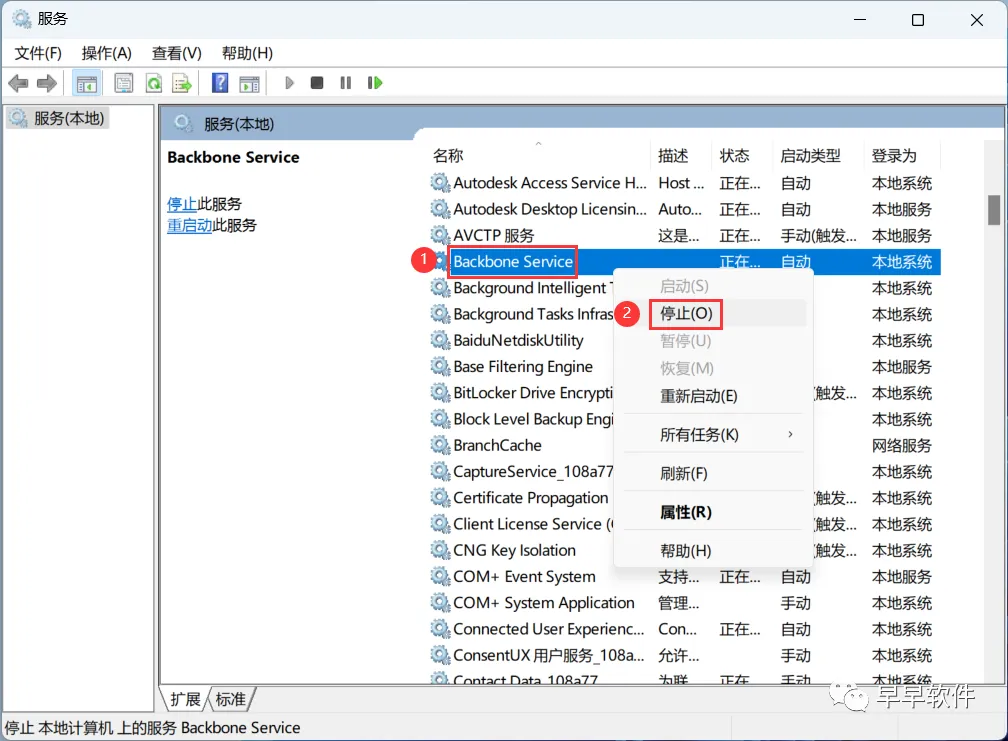Viewport: 1008px width, 741px height.
Task: Choose 重新启动(E) in the context menu
Action: pos(714,396)
